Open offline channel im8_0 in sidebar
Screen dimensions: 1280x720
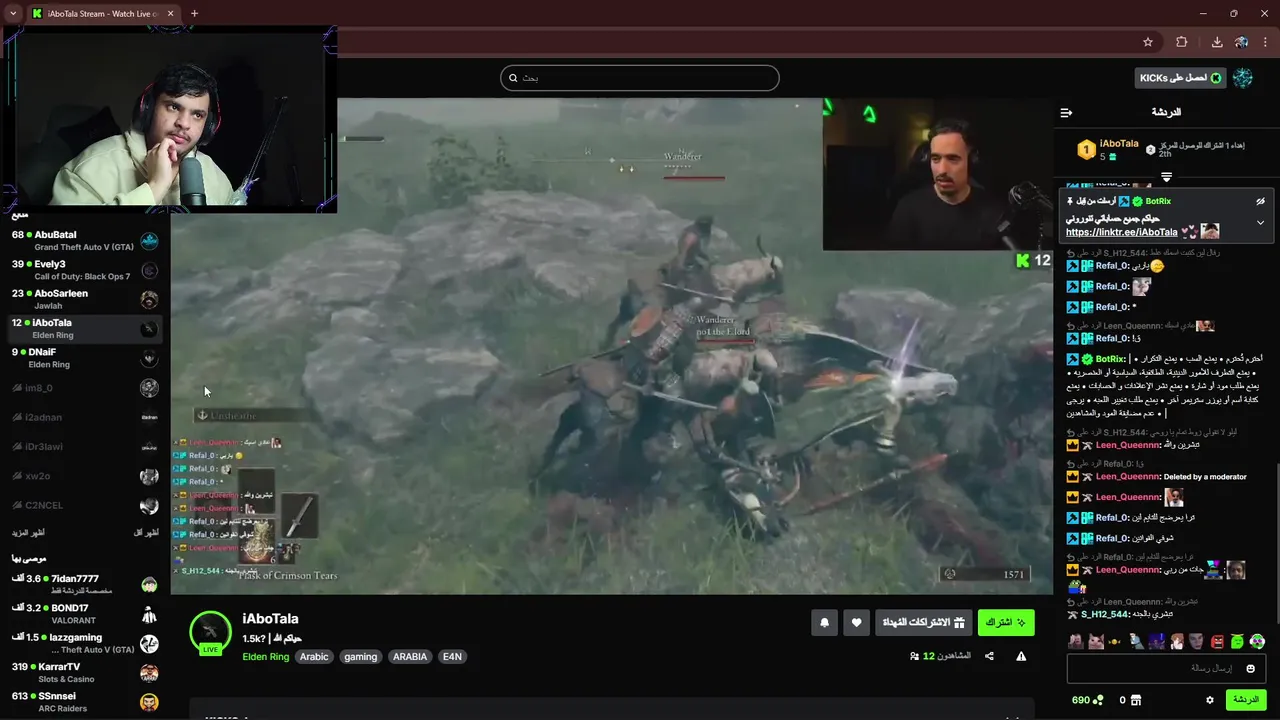(x=85, y=388)
